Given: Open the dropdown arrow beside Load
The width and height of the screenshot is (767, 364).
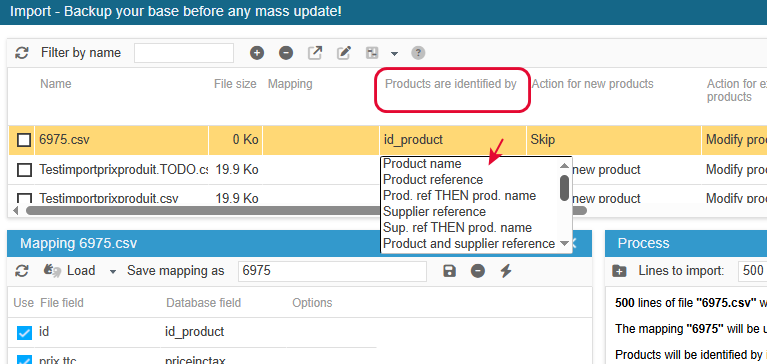Looking at the screenshot, I should click(x=113, y=272).
